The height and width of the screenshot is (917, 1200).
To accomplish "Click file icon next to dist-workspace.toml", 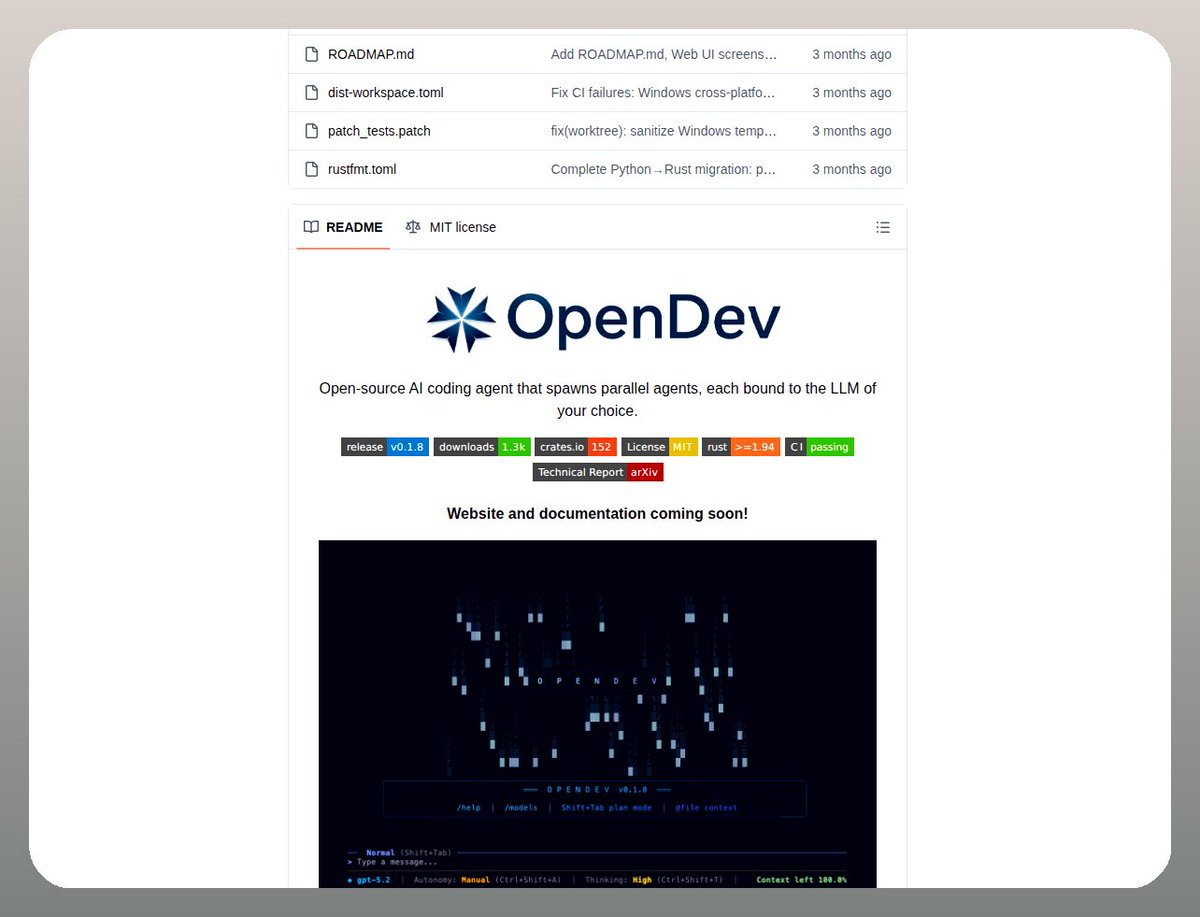I will pyautogui.click(x=311, y=93).
